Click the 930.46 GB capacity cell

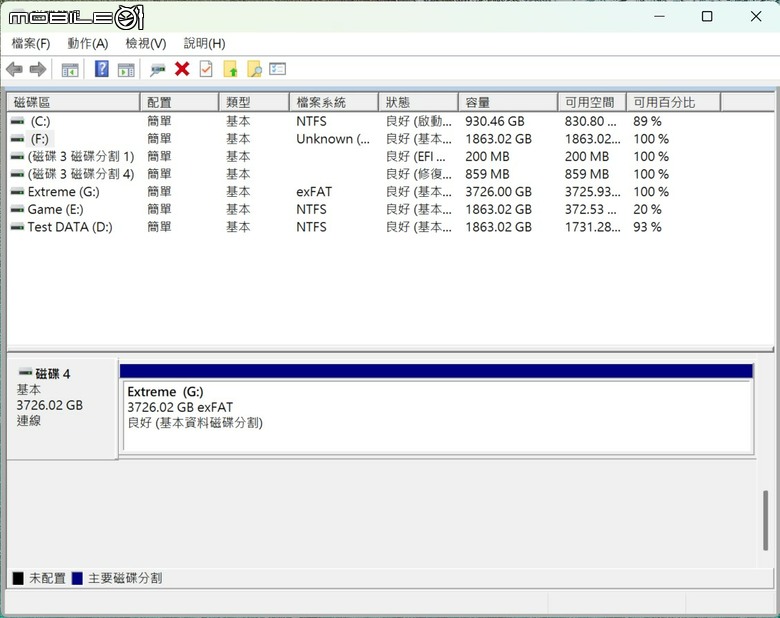coord(495,121)
